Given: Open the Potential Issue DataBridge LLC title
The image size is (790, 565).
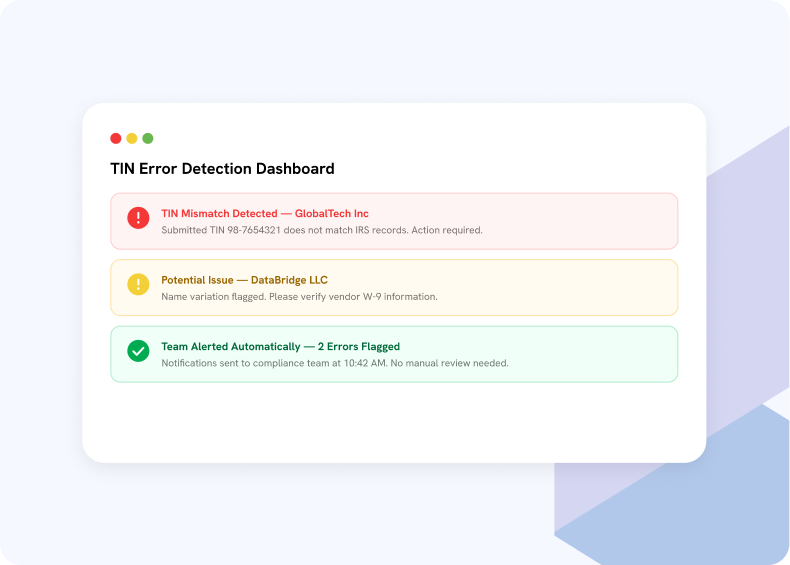Looking at the screenshot, I should [x=244, y=280].
